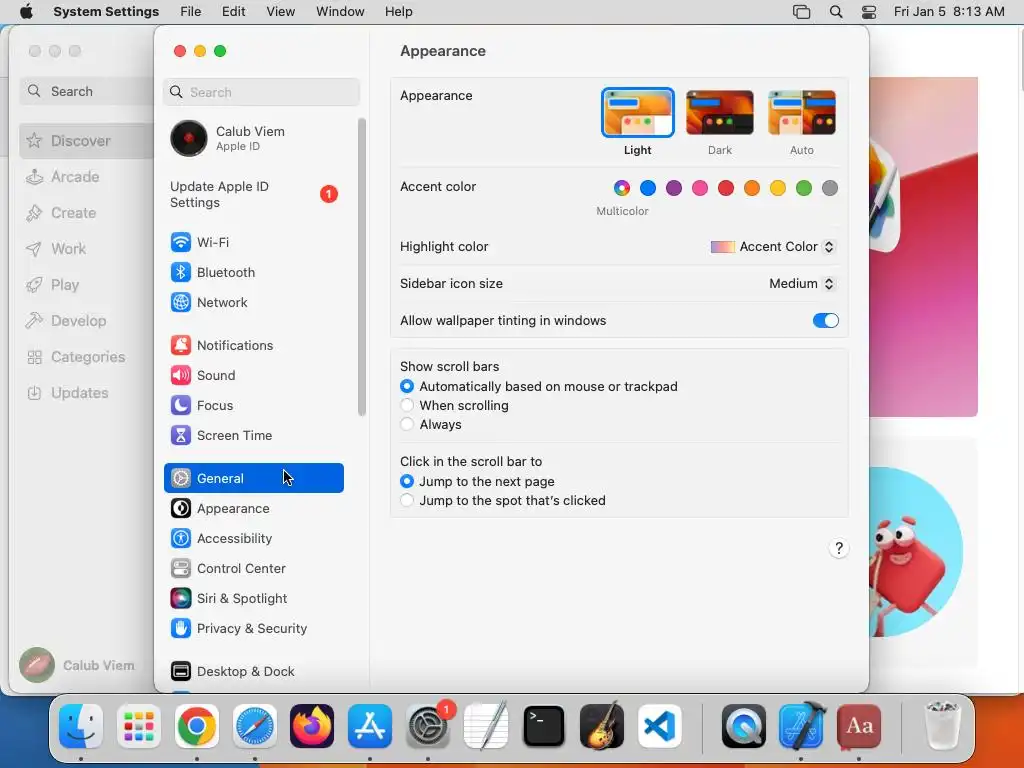The width and height of the screenshot is (1024, 768).
Task: Choose Multicolor accent color
Action: pyautogui.click(x=622, y=188)
